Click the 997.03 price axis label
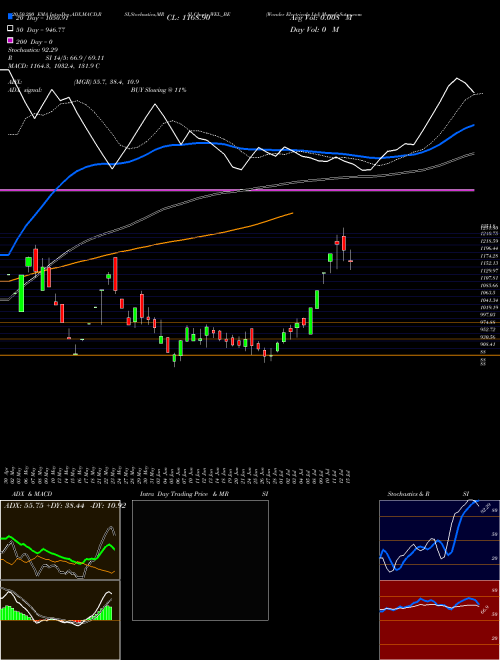 (489, 314)
